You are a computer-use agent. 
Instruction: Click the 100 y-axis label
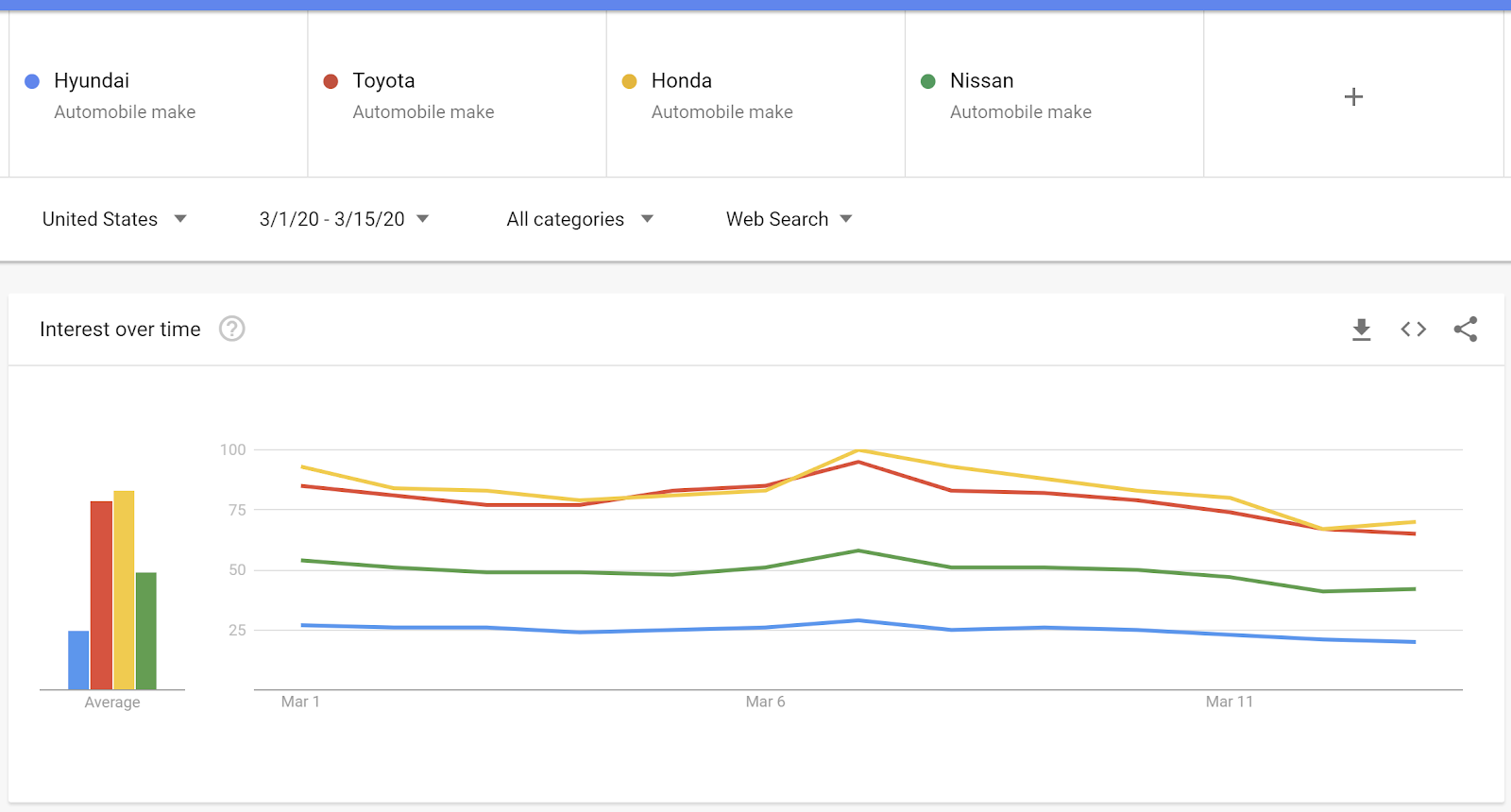coord(233,449)
